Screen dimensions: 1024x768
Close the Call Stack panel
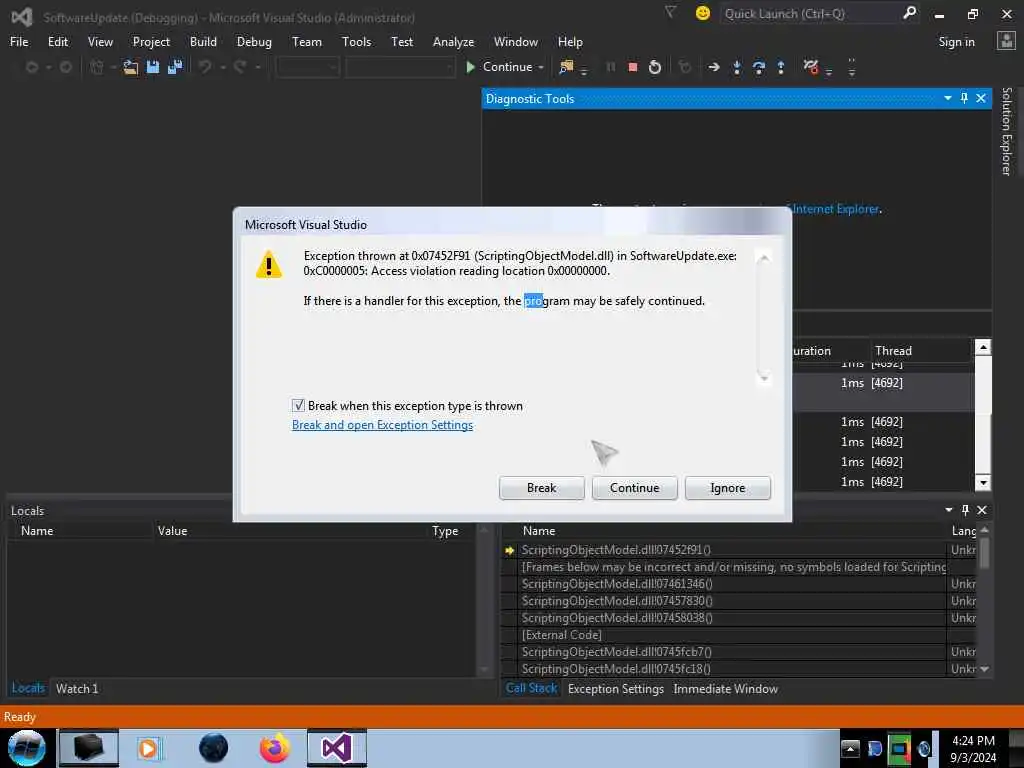coord(982,510)
